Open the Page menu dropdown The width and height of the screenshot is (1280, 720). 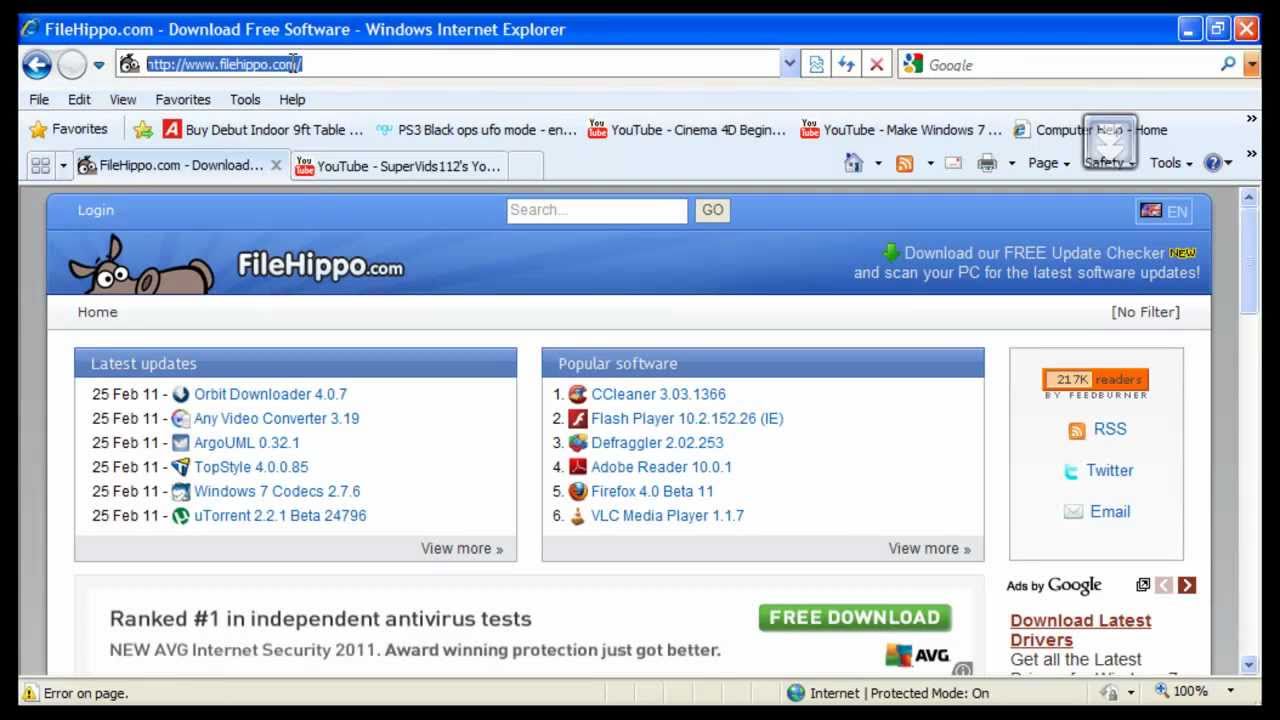tap(1049, 163)
